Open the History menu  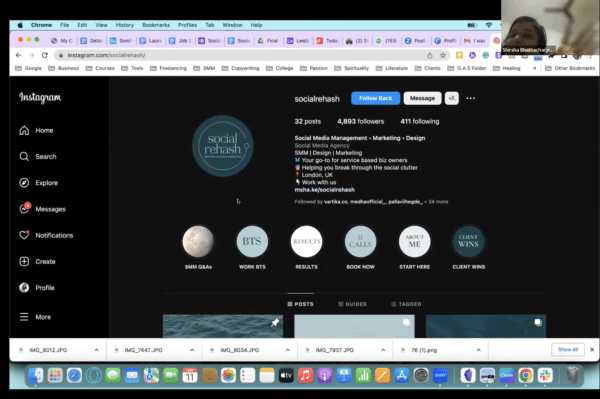coord(125,25)
